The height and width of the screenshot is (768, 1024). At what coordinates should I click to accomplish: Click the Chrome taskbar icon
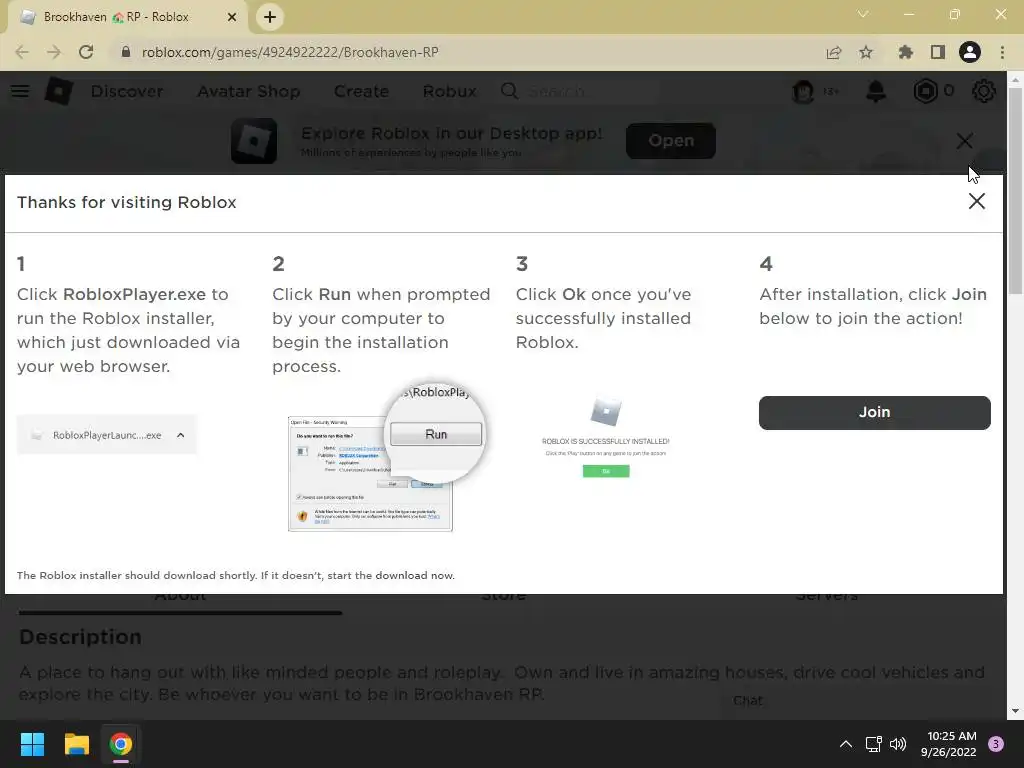coord(121,744)
